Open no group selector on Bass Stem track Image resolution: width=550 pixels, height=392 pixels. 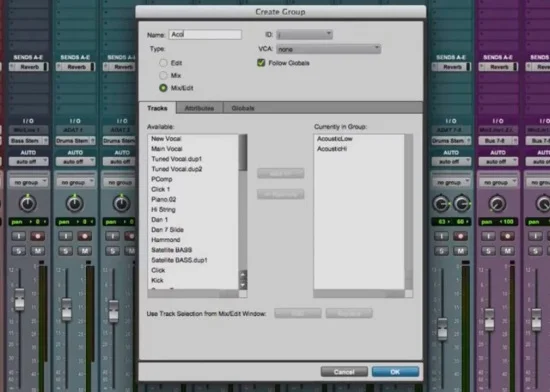(28, 182)
